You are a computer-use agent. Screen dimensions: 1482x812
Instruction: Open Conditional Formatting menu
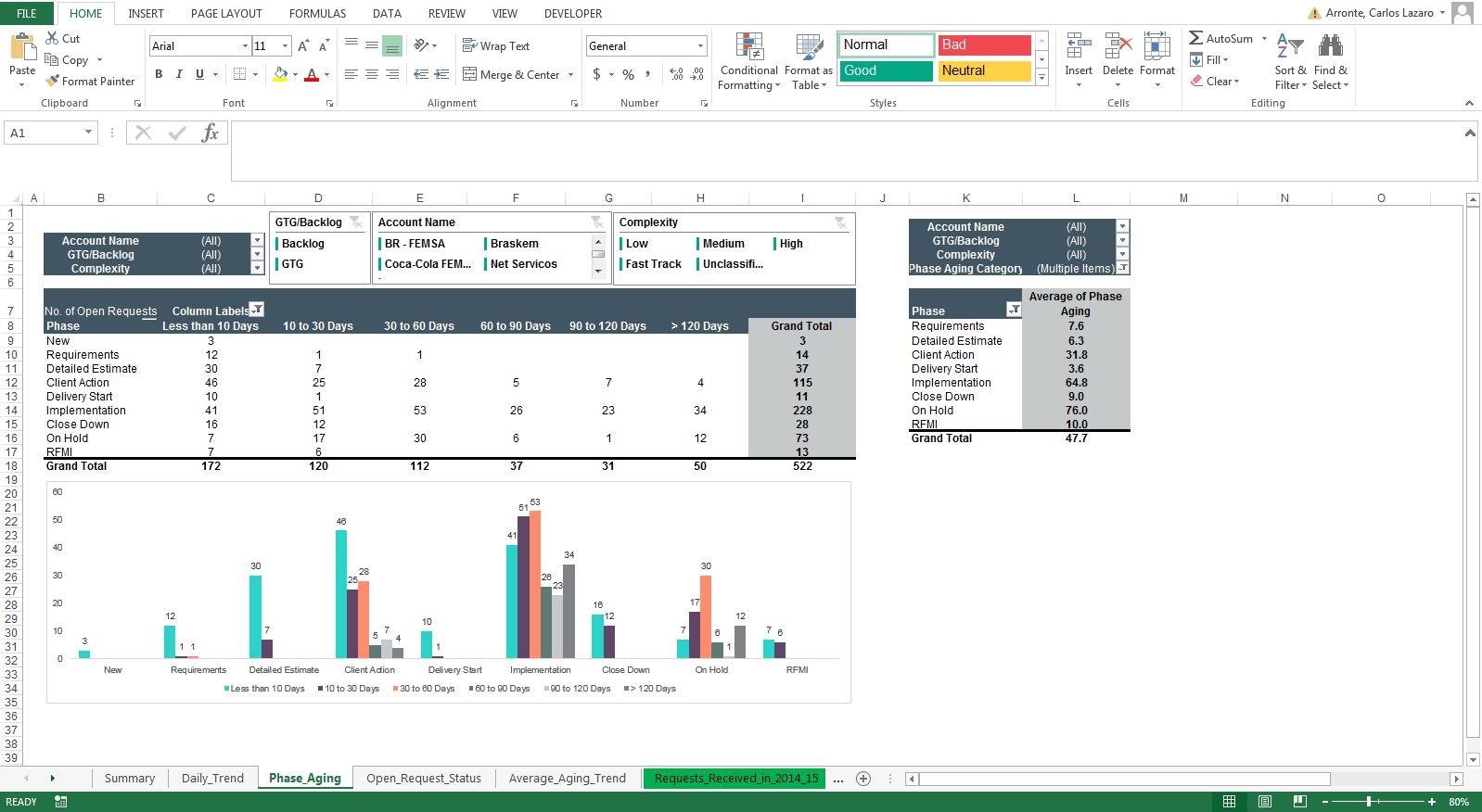point(749,61)
